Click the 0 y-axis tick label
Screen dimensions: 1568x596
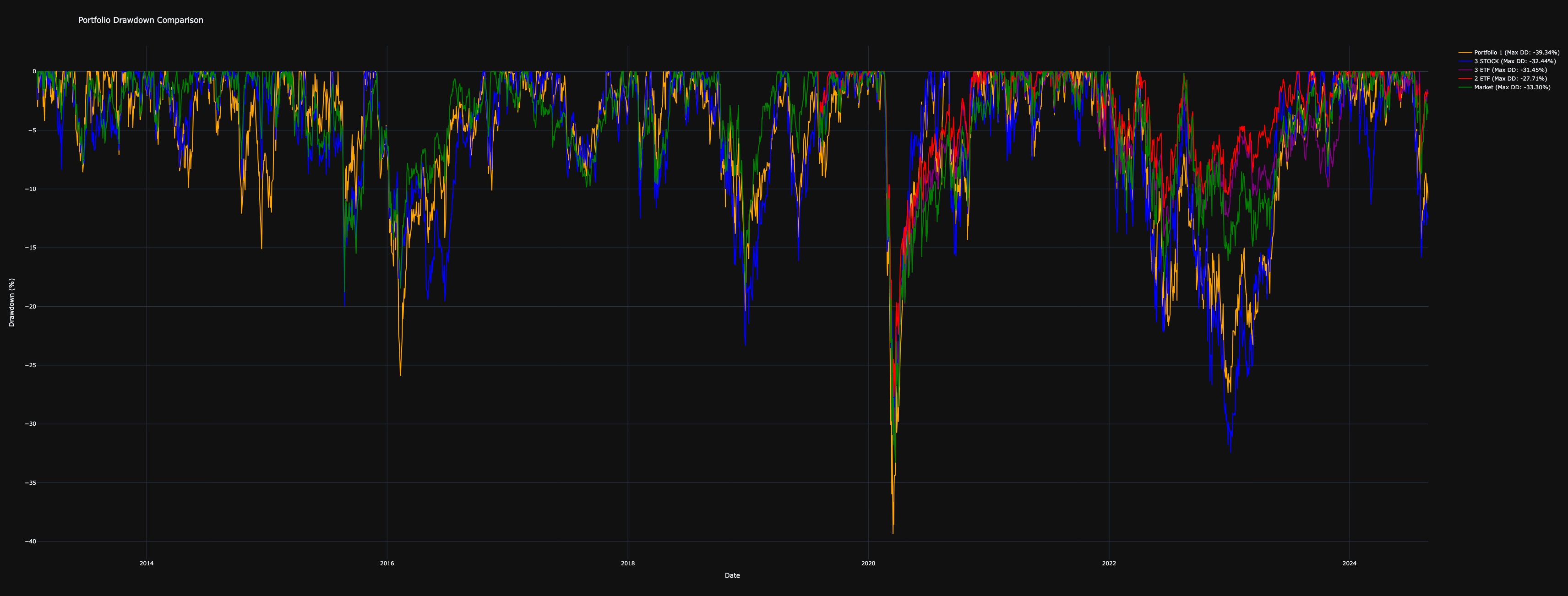(x=34, y=71)
